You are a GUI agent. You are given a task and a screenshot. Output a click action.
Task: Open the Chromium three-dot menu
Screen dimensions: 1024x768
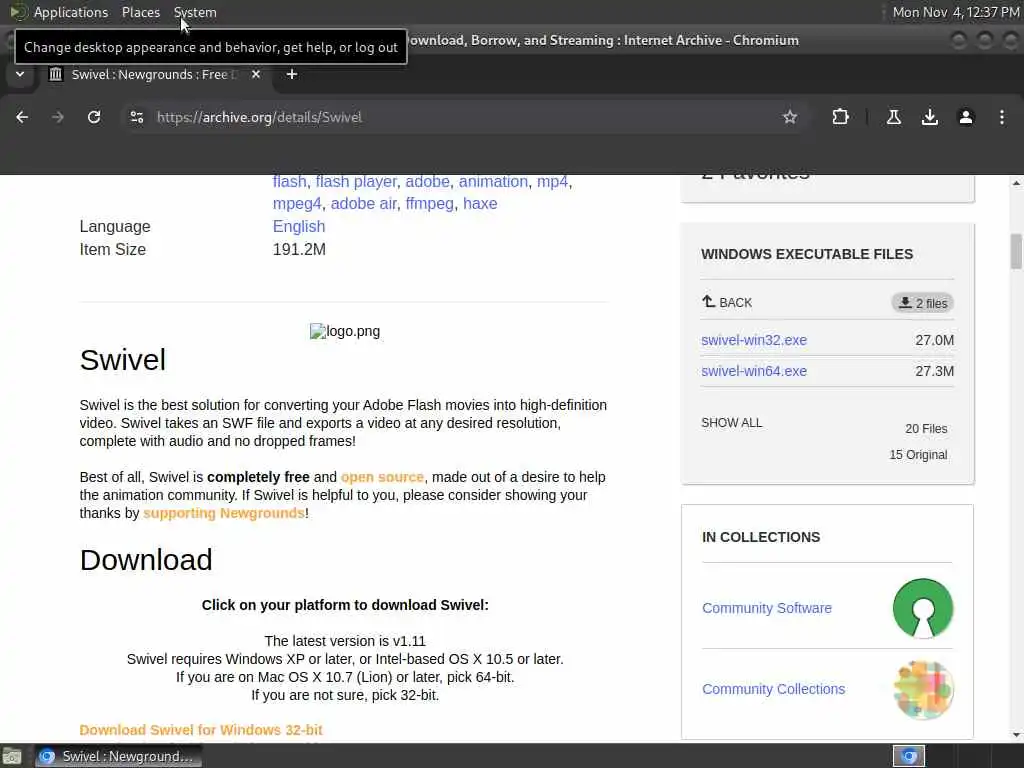point(1002,117)
